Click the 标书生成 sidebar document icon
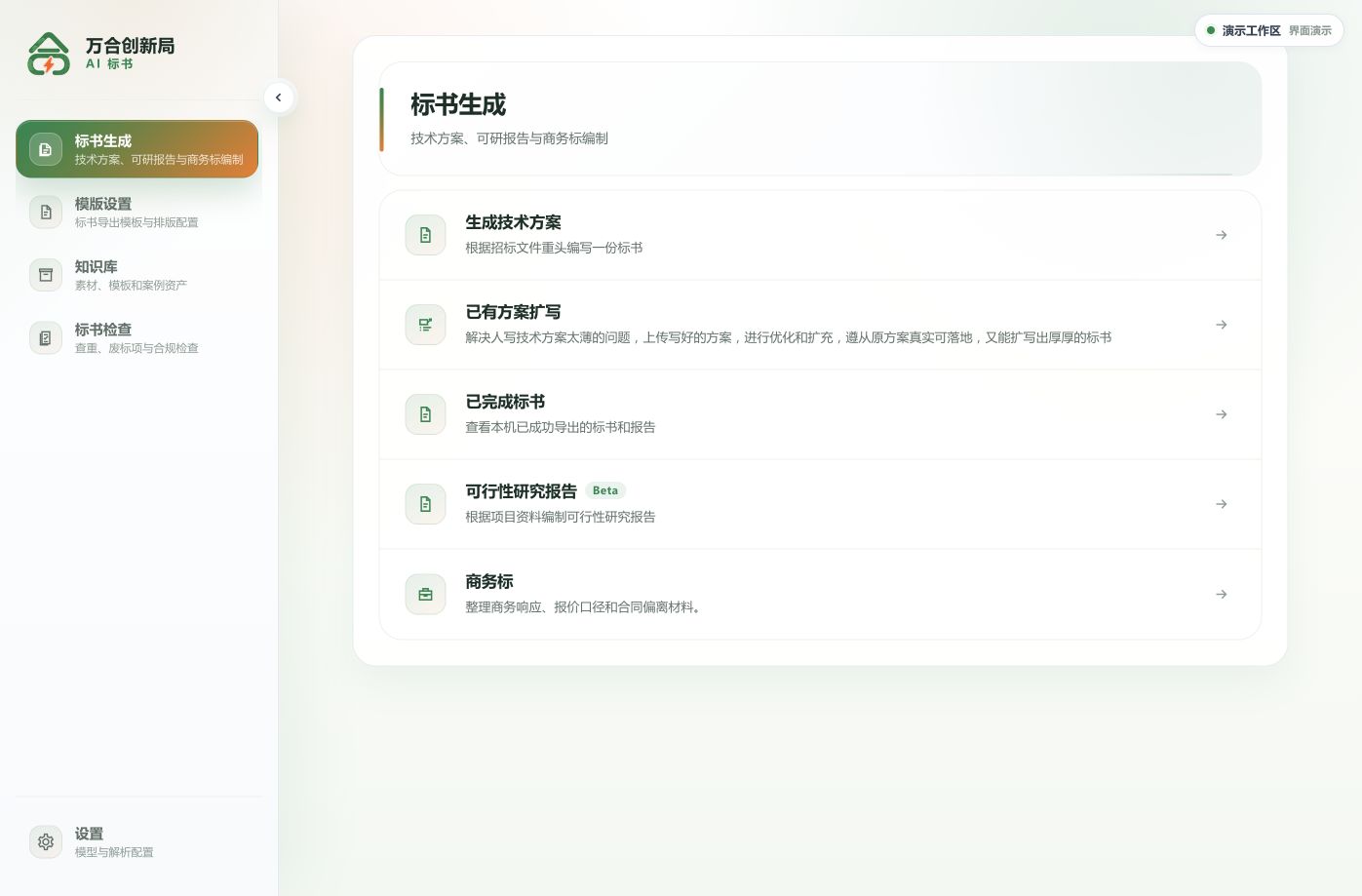The height and width of the screenshot is (896, 1362). (46, 149)
